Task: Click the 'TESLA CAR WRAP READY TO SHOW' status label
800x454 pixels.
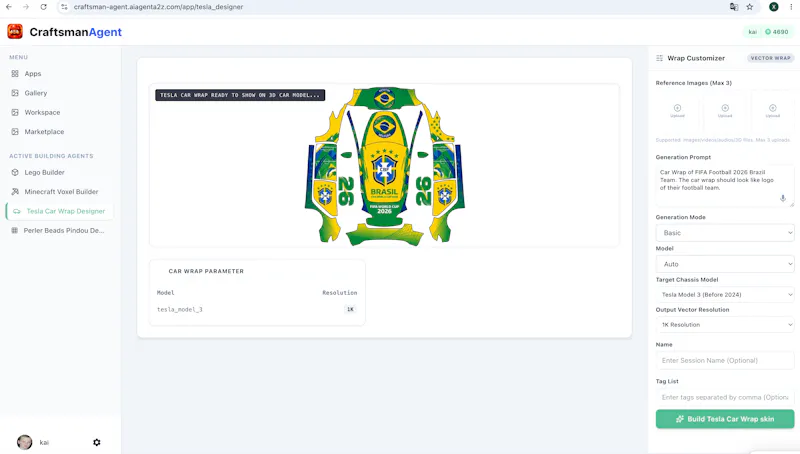Action: point(240,95)
